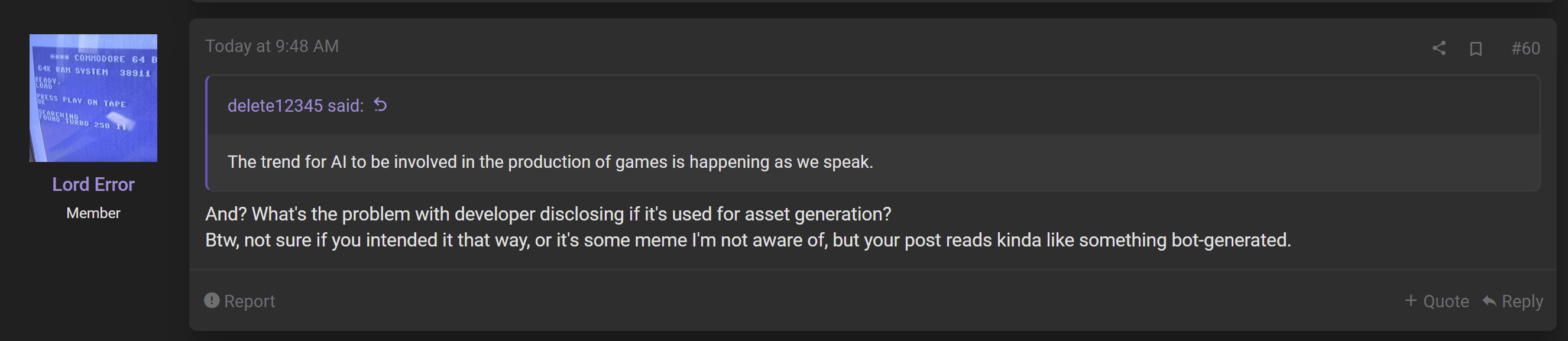Open the 'delete12345 said:' quote attribution
Viewport: 1568px width, 341px height.
tap(295, 106)
